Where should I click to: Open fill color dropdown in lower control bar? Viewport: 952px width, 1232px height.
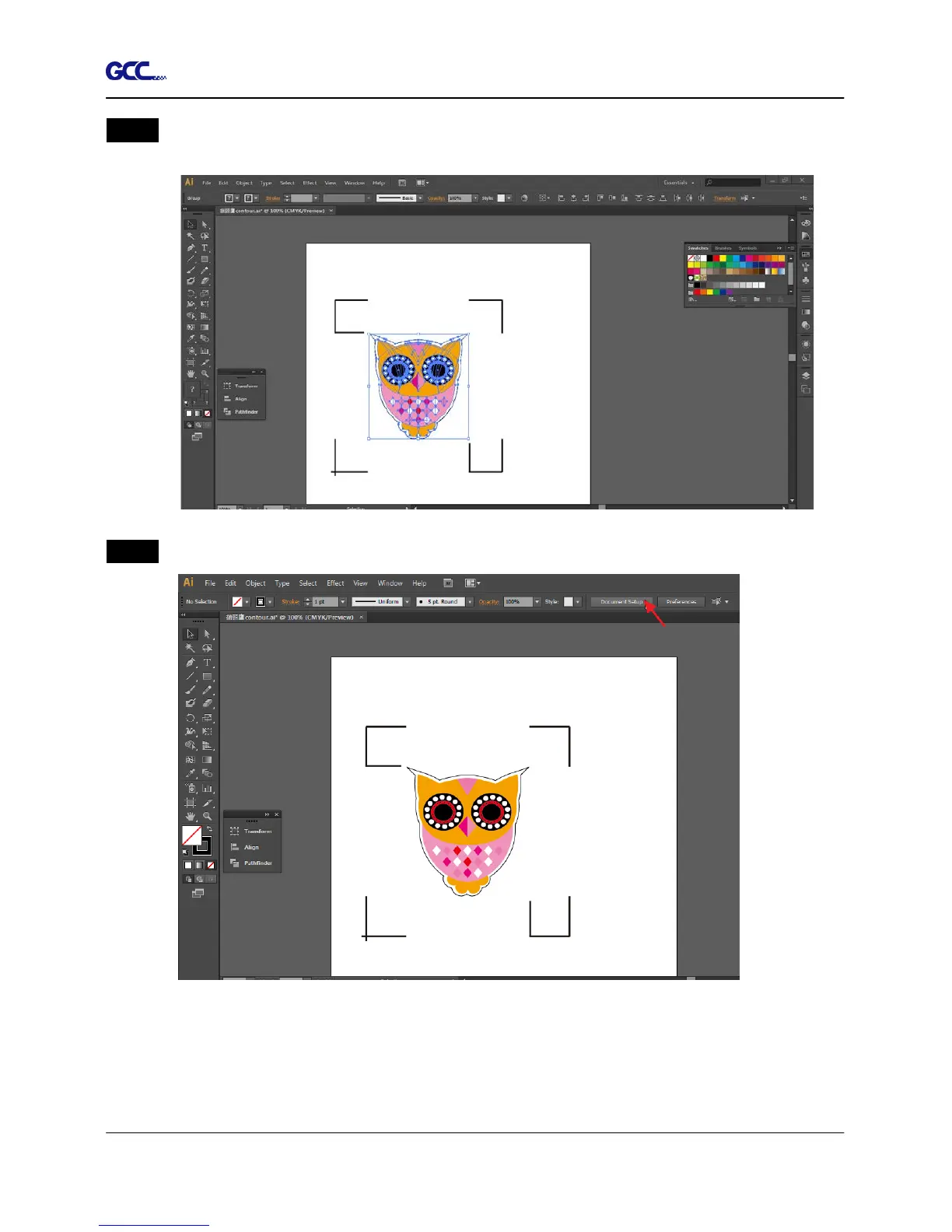click(x=247, y=602)
